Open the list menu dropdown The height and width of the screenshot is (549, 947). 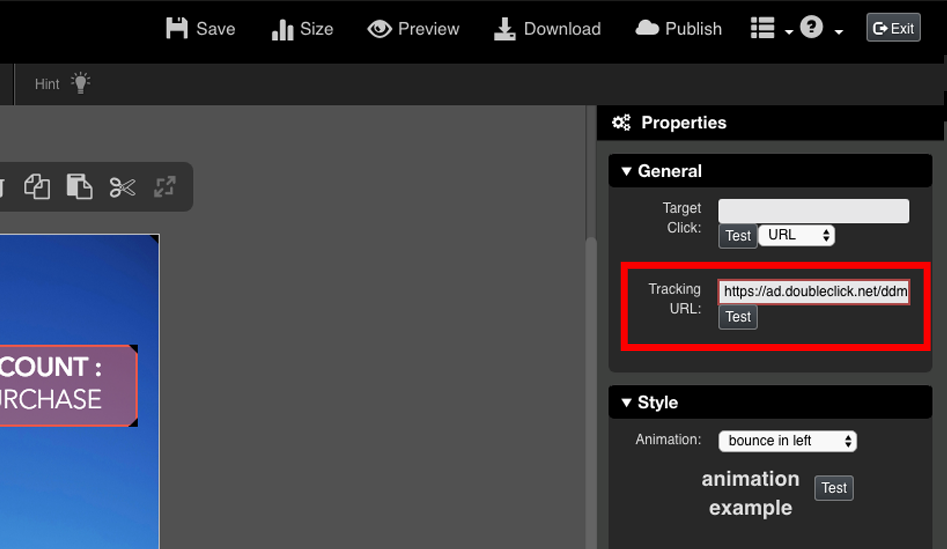770,29
